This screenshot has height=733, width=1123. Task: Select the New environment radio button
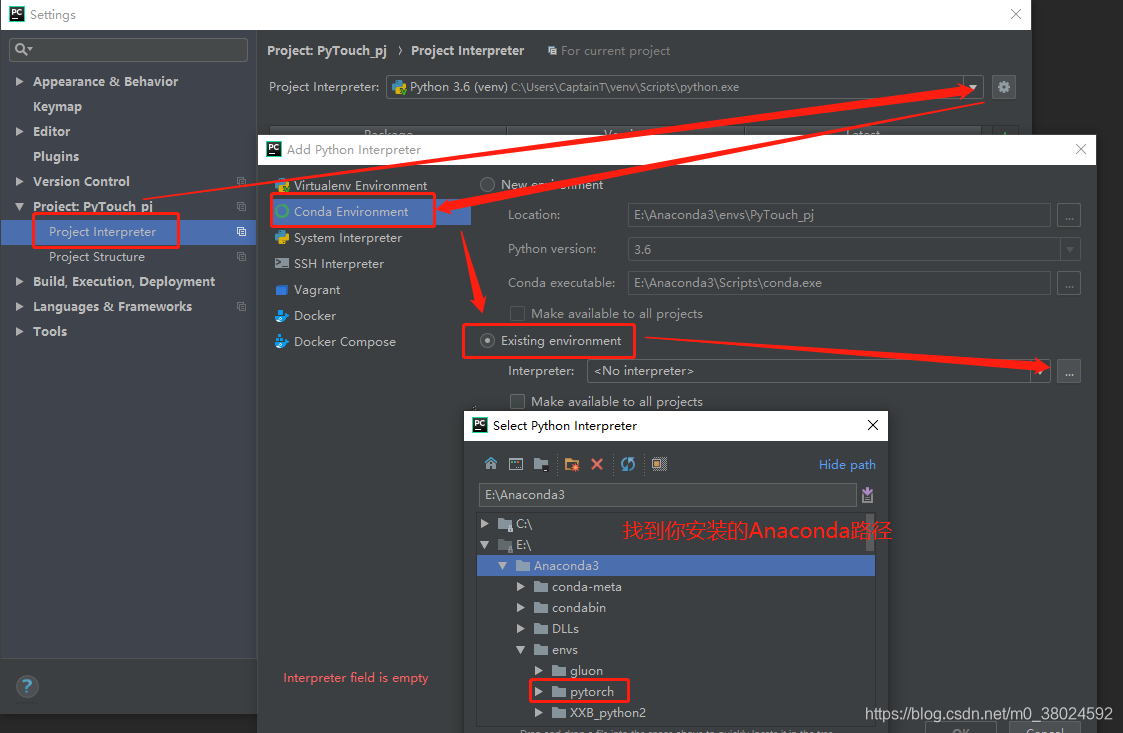pos(488,185)
